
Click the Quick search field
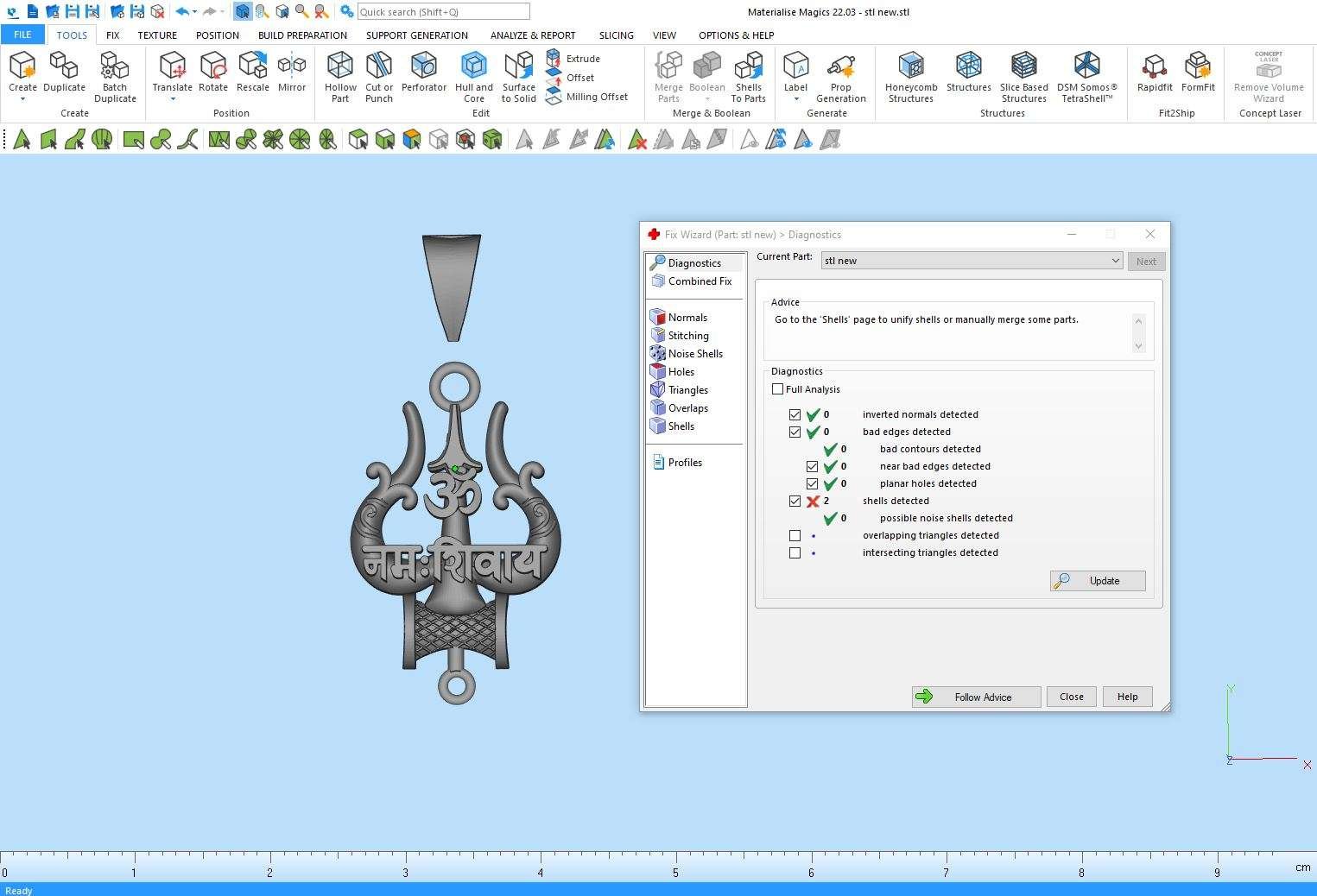coord(443,12)
